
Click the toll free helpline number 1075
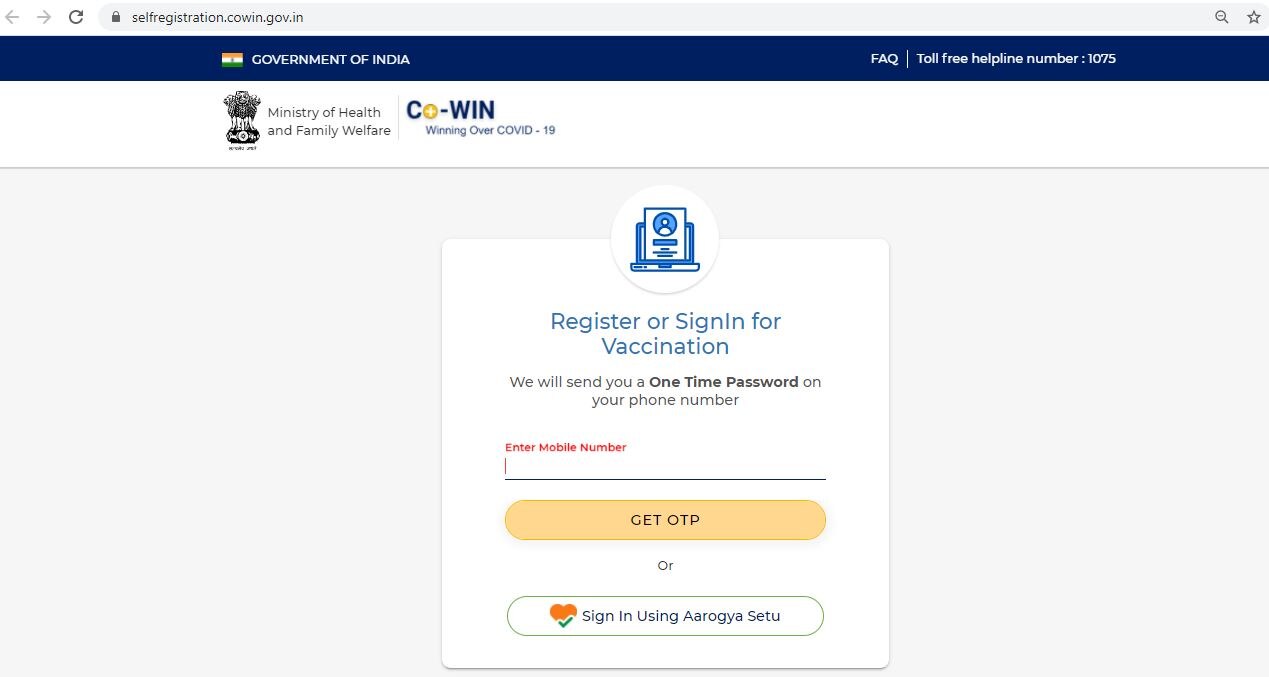pos(1016,59)
